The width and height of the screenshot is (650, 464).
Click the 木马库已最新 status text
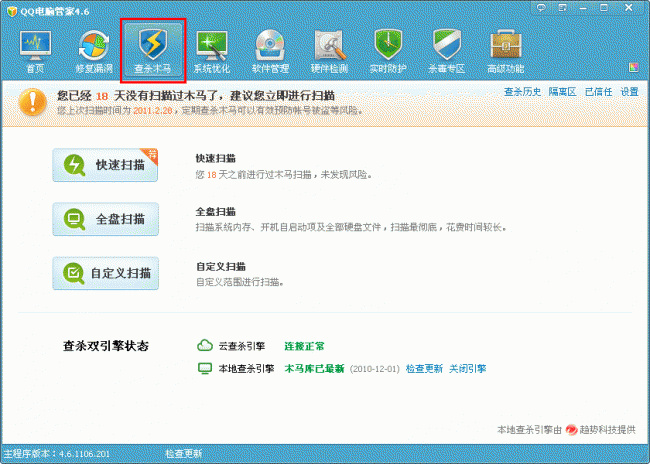[x=314, y=369]
